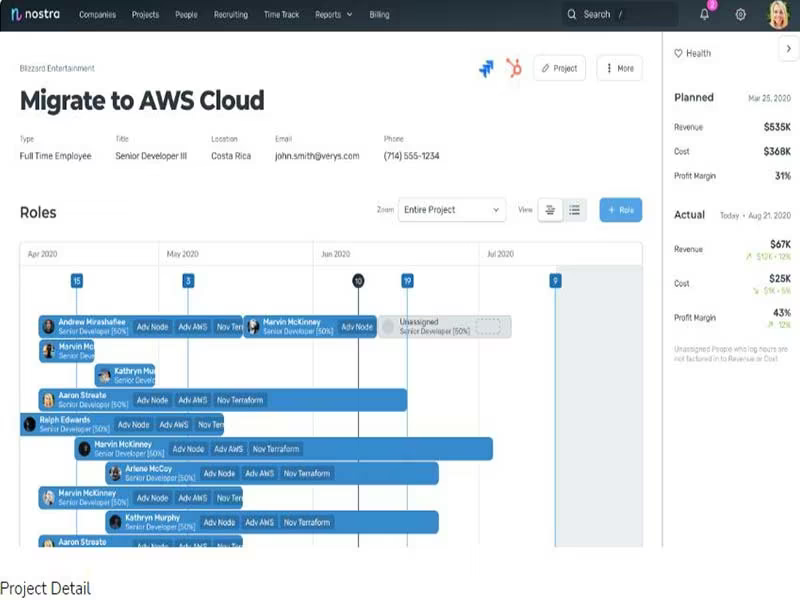Click the Jira integration icon
800x600 pixels.
pos(486,68)
